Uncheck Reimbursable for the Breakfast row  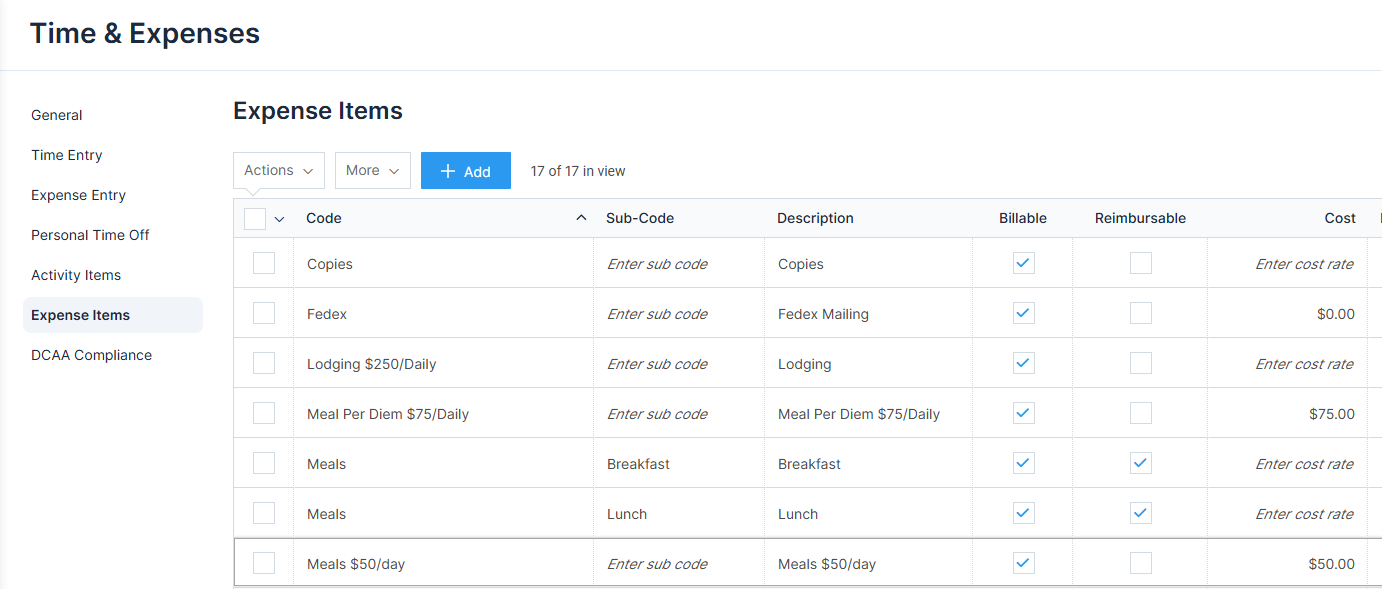pyautogui.click(x=1140, y=462)
